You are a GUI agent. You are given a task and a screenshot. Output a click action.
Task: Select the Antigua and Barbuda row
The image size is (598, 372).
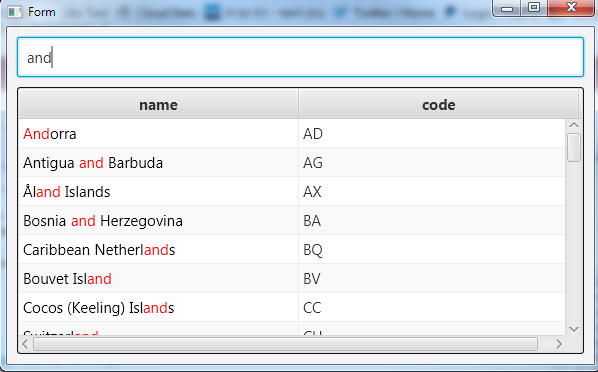(x=292, y=163)
